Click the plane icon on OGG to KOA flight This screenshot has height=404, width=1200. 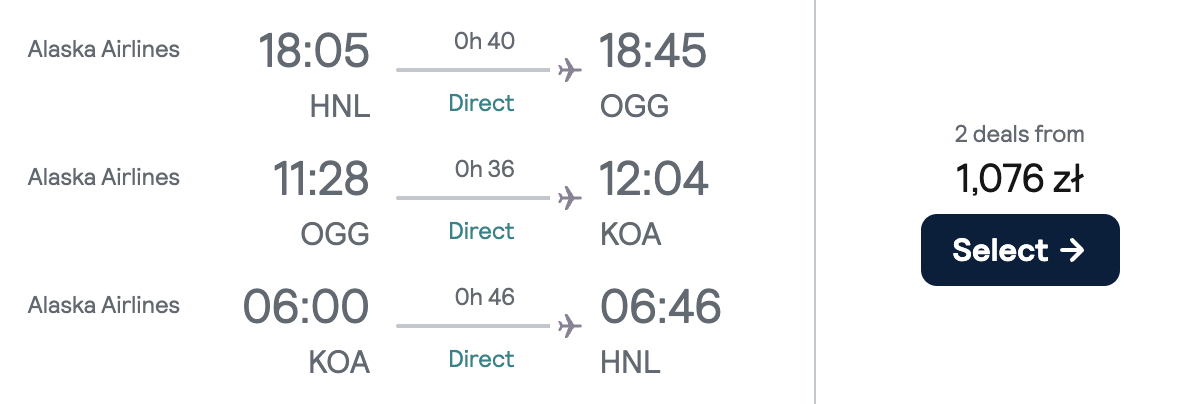pyautogui.click(x=569, y=198)
